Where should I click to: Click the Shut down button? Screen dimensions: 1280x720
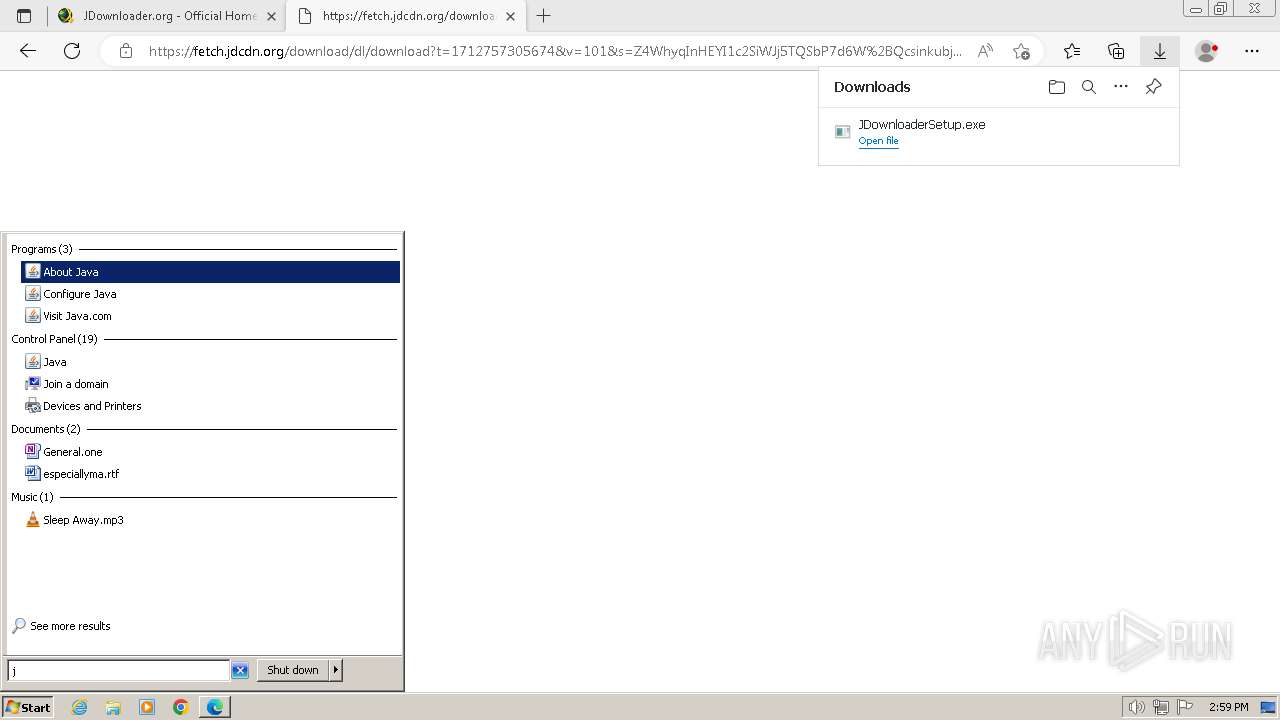pyautogui.click(x=293, y=670)
